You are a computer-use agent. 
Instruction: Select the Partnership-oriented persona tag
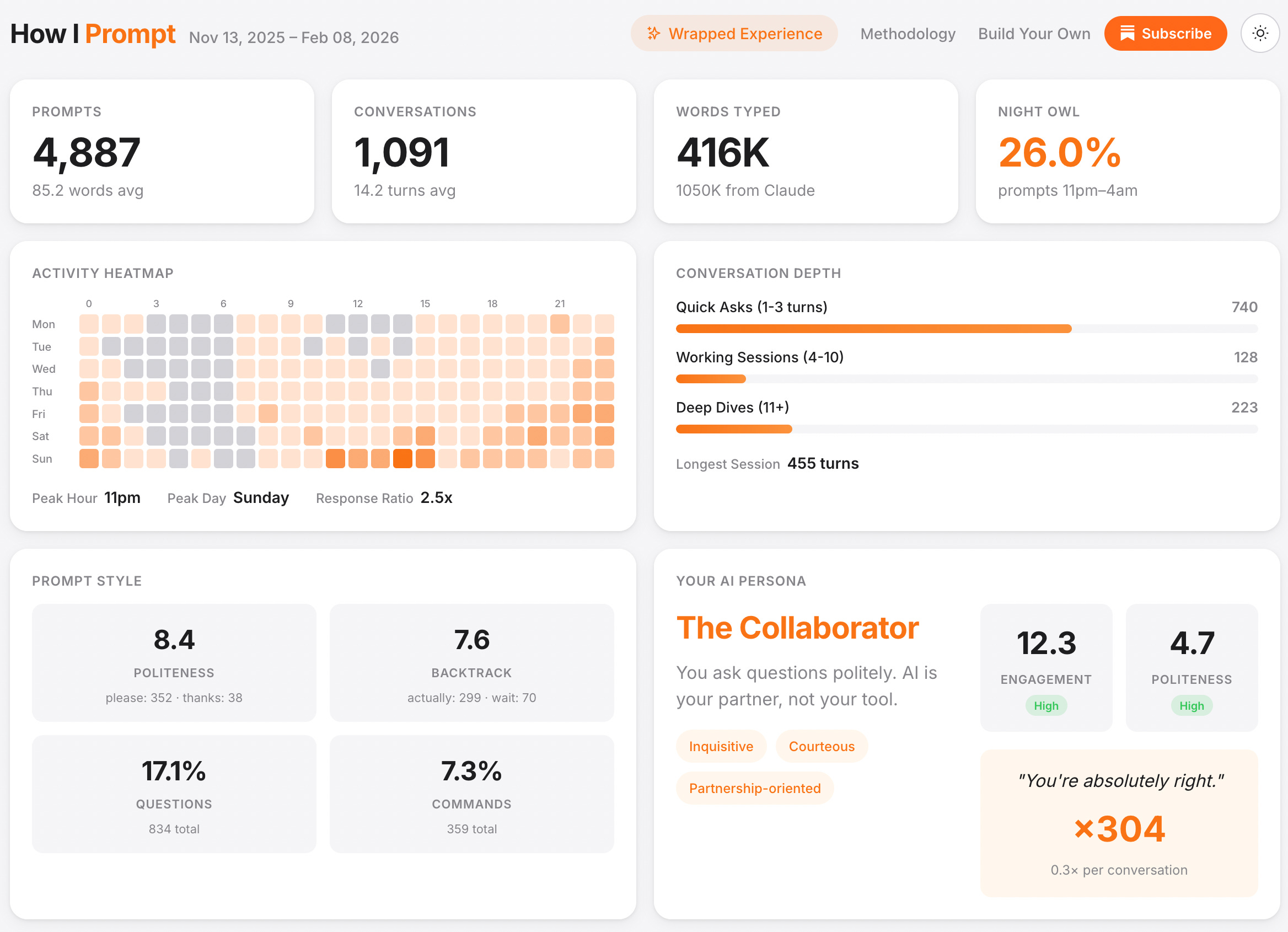coord(754,788)
